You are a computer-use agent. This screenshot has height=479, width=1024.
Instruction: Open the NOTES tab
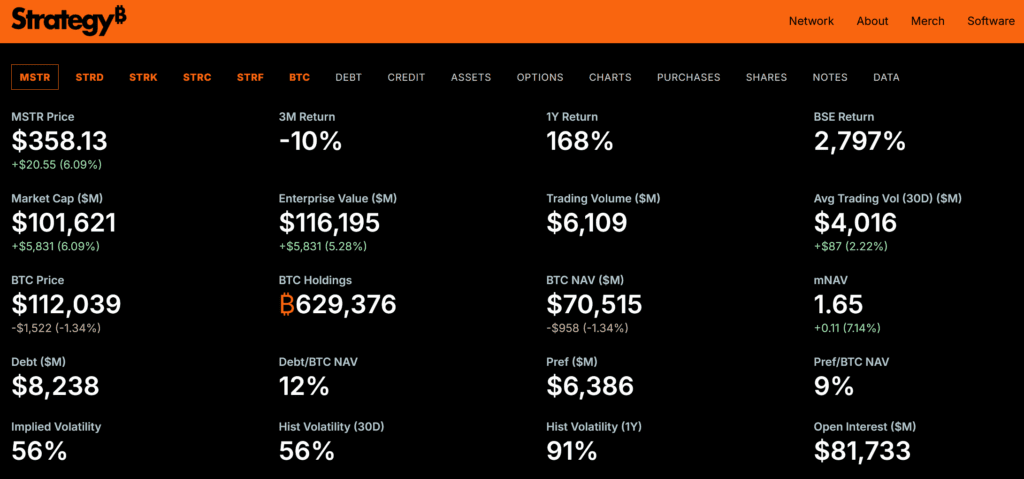[830, 77]
